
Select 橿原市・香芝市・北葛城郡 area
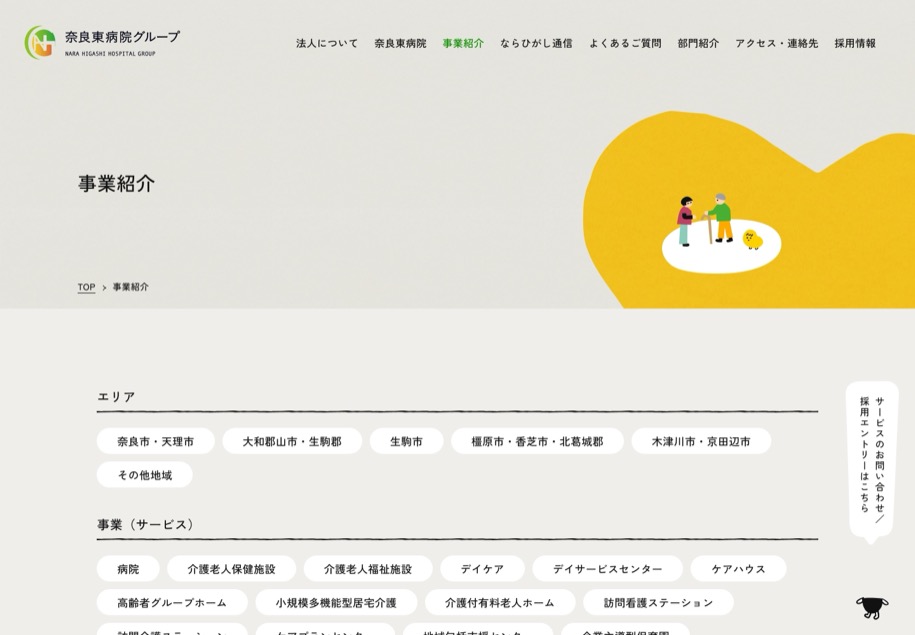coord(537,441)
